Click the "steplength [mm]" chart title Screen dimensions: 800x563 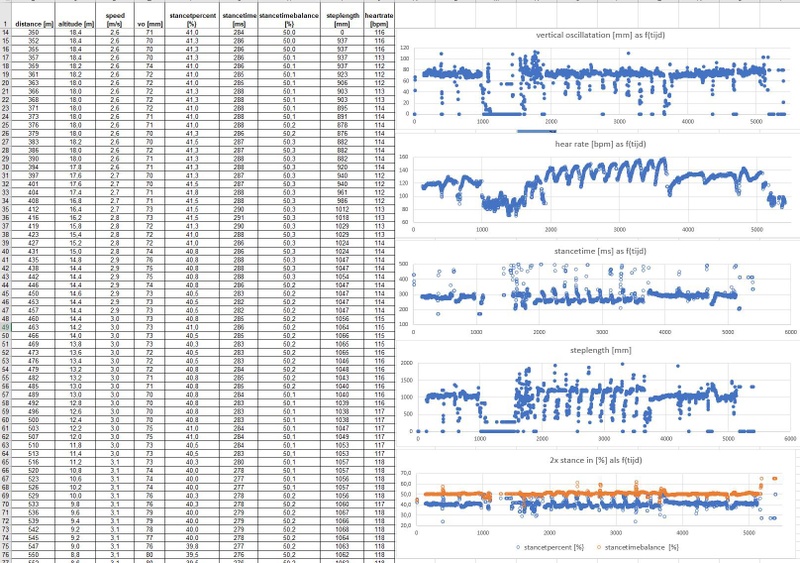tap(600, 350)
